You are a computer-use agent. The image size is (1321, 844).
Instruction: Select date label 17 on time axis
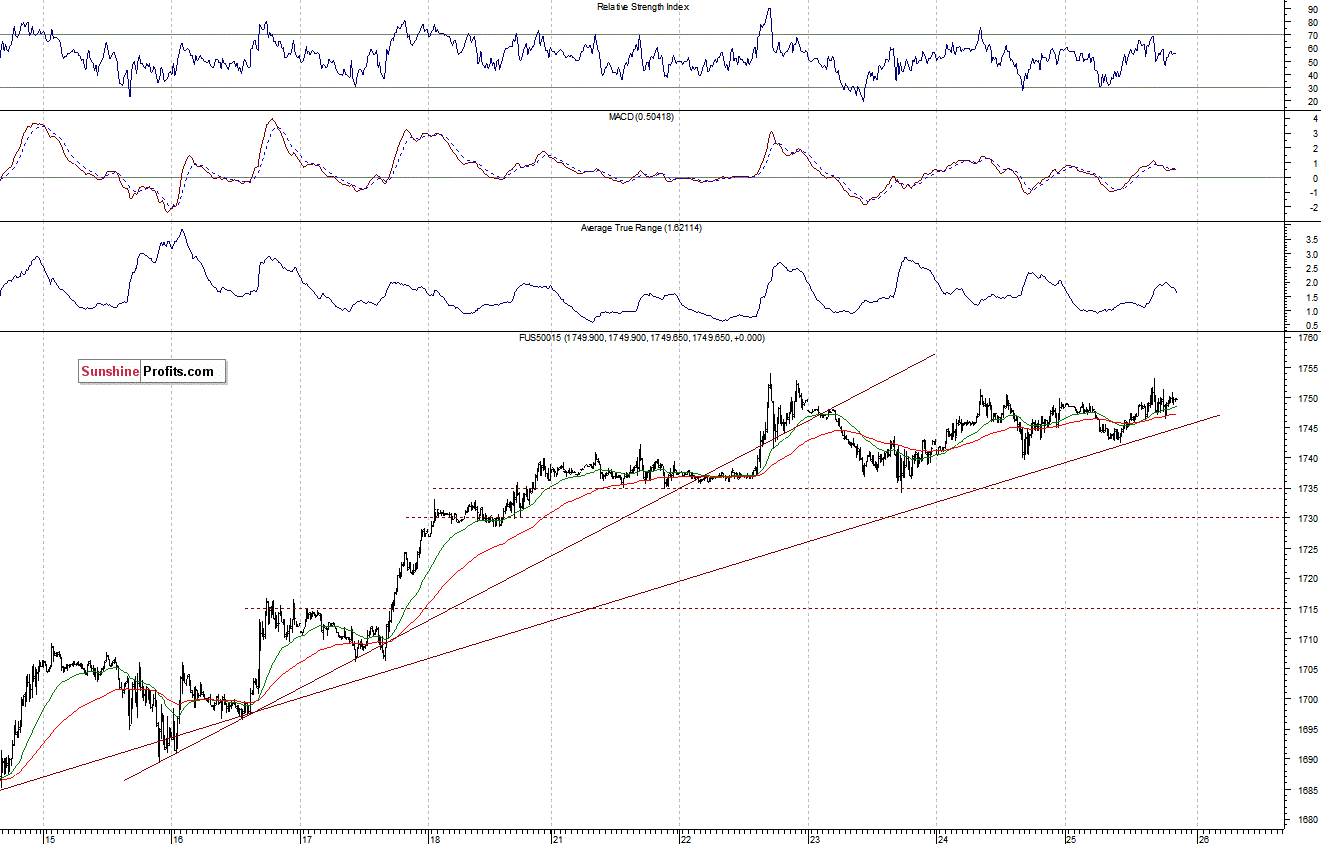coord(308,838)
